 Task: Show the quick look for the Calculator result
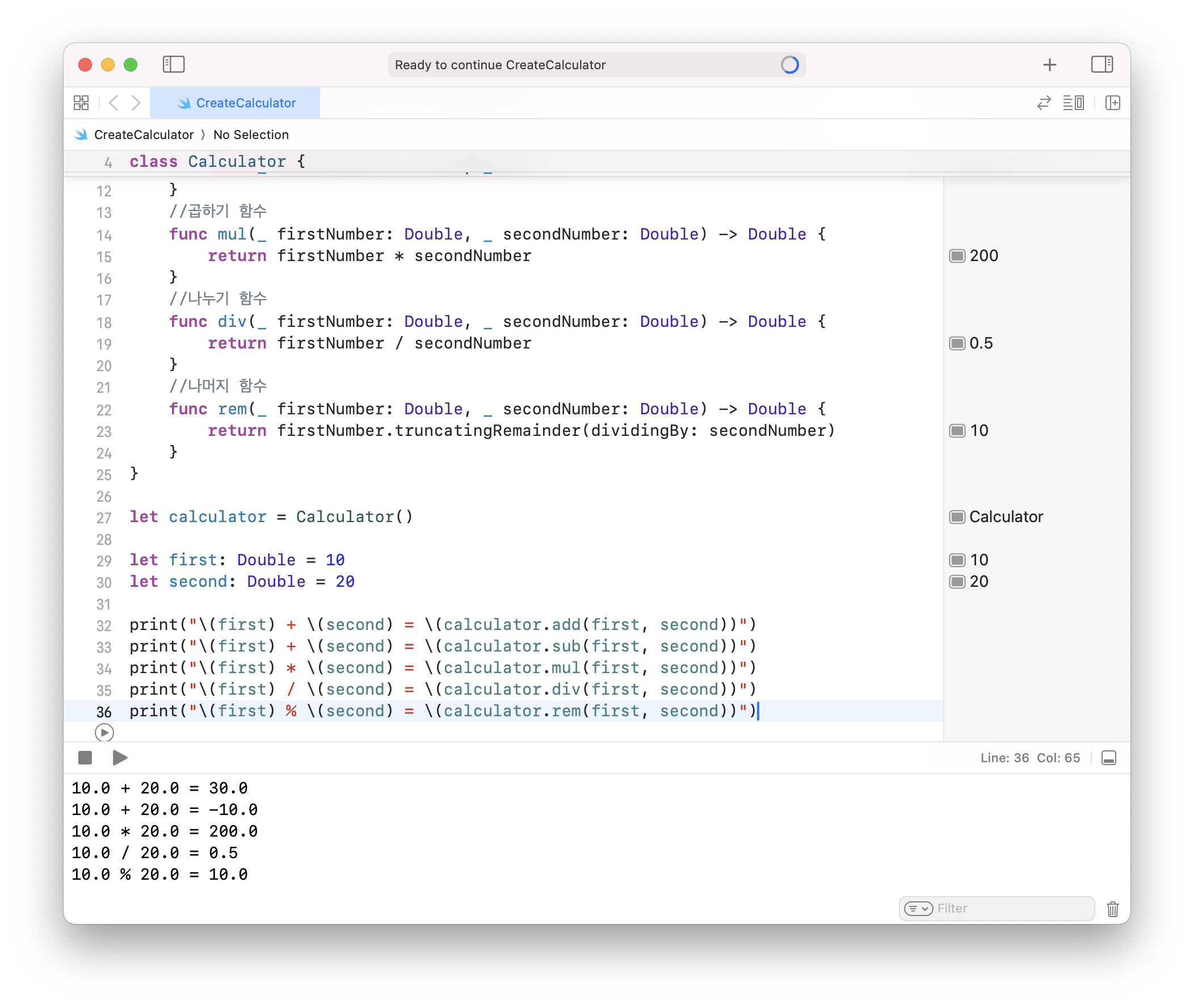pyautogui.click(x=957, y=517)
